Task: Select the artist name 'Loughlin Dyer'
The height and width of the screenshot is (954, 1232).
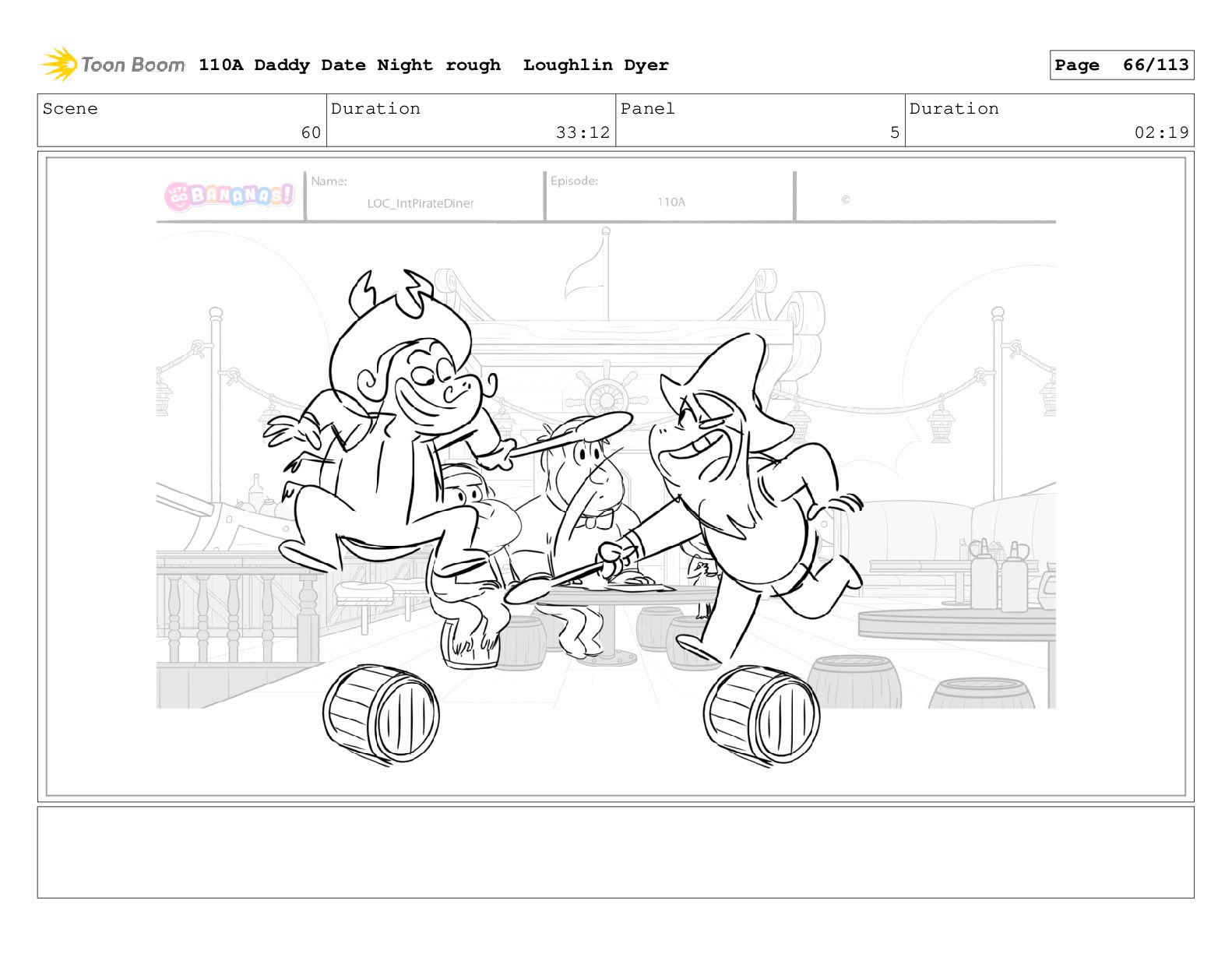Action: 596,65
